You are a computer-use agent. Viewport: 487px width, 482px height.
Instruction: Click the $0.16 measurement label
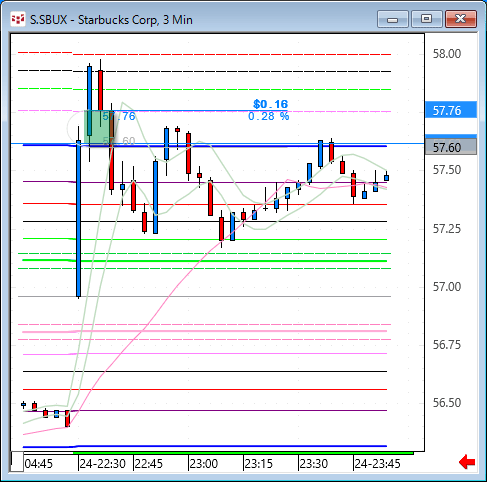(270, 104)
